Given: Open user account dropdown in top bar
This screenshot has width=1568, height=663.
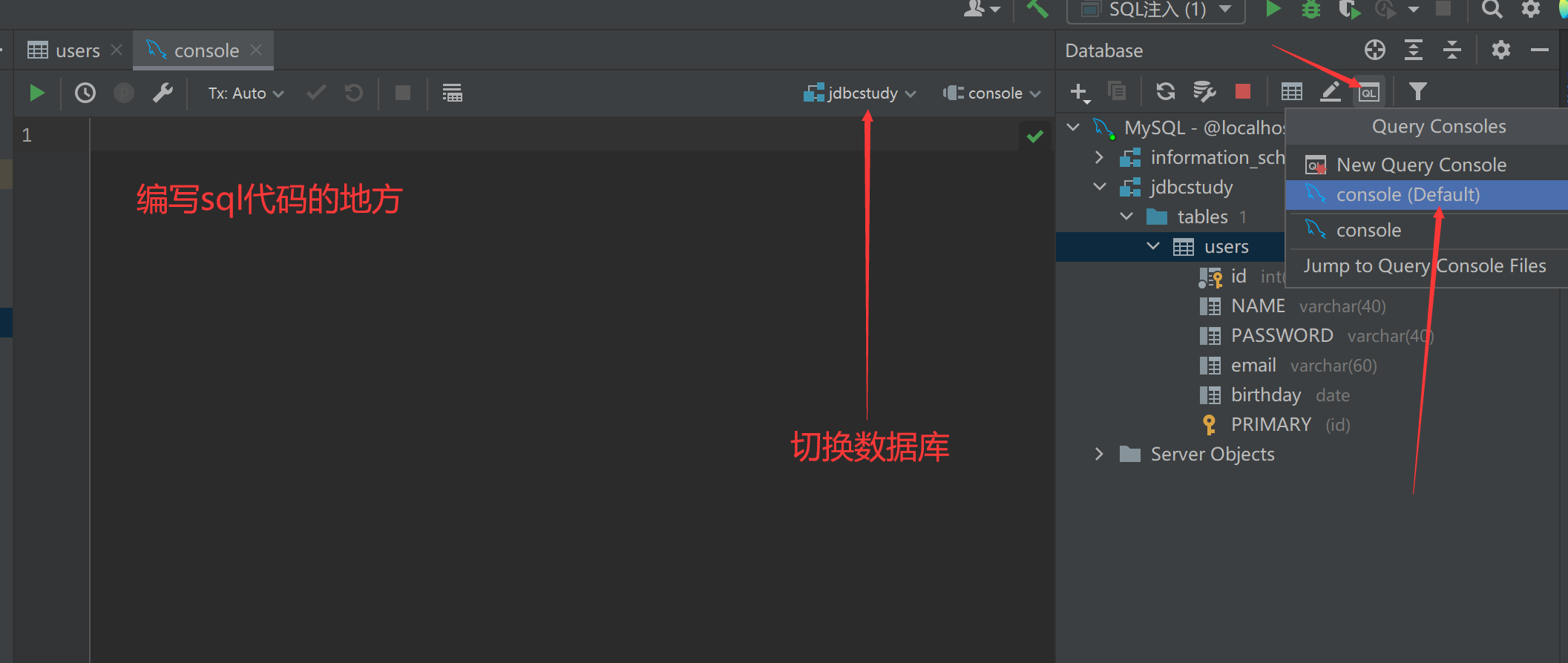Looking at the screenshot, I should click(982, 9).
